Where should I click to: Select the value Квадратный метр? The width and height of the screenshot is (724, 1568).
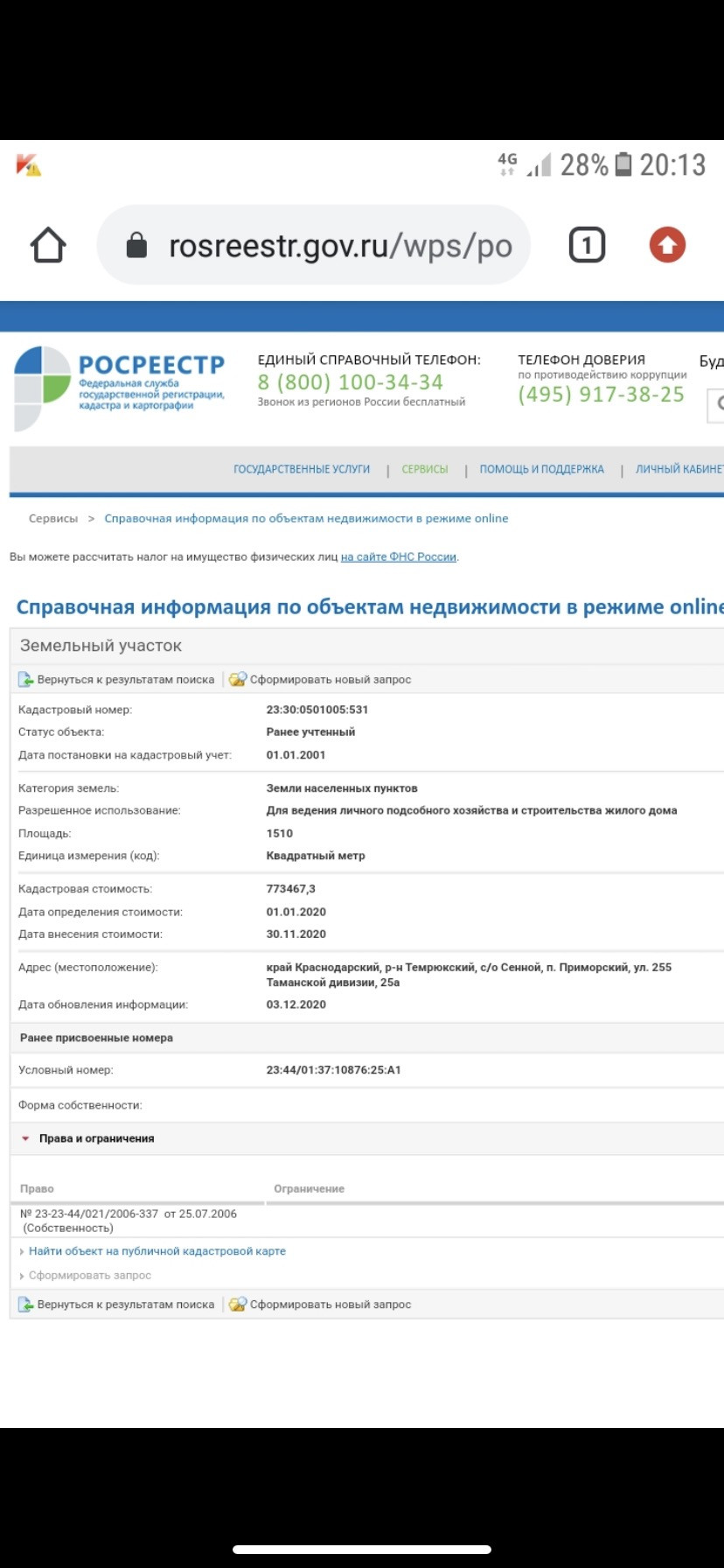tap(316, 855)
